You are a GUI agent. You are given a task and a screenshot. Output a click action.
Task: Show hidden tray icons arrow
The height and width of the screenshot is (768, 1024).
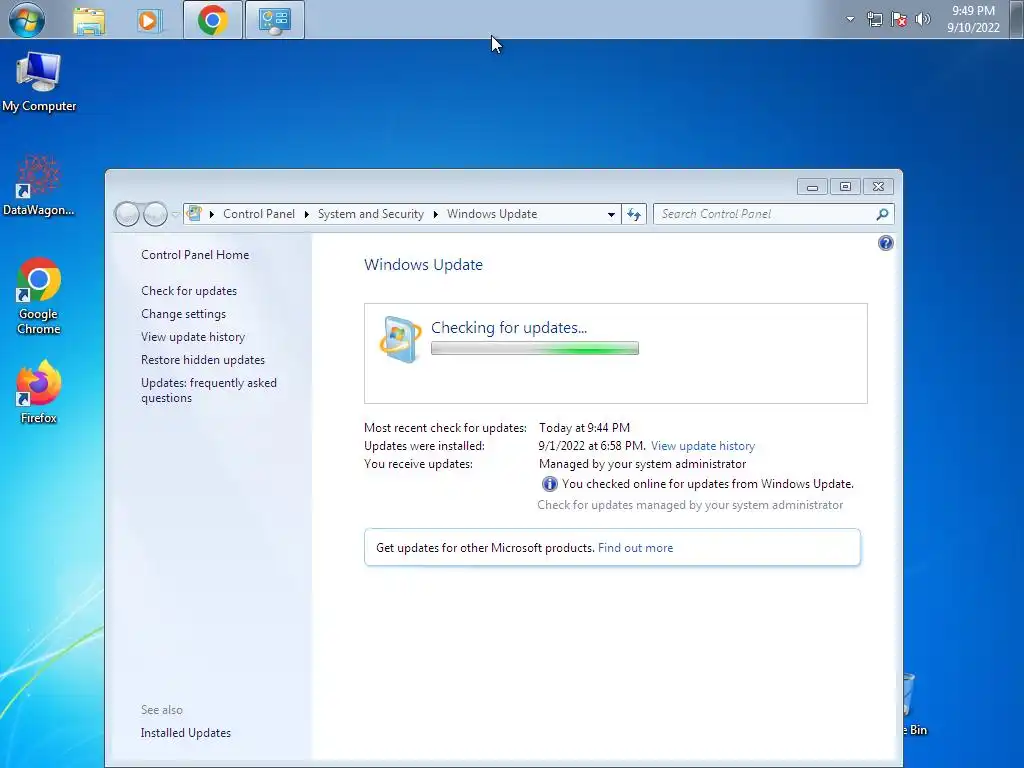coord(850,19)
